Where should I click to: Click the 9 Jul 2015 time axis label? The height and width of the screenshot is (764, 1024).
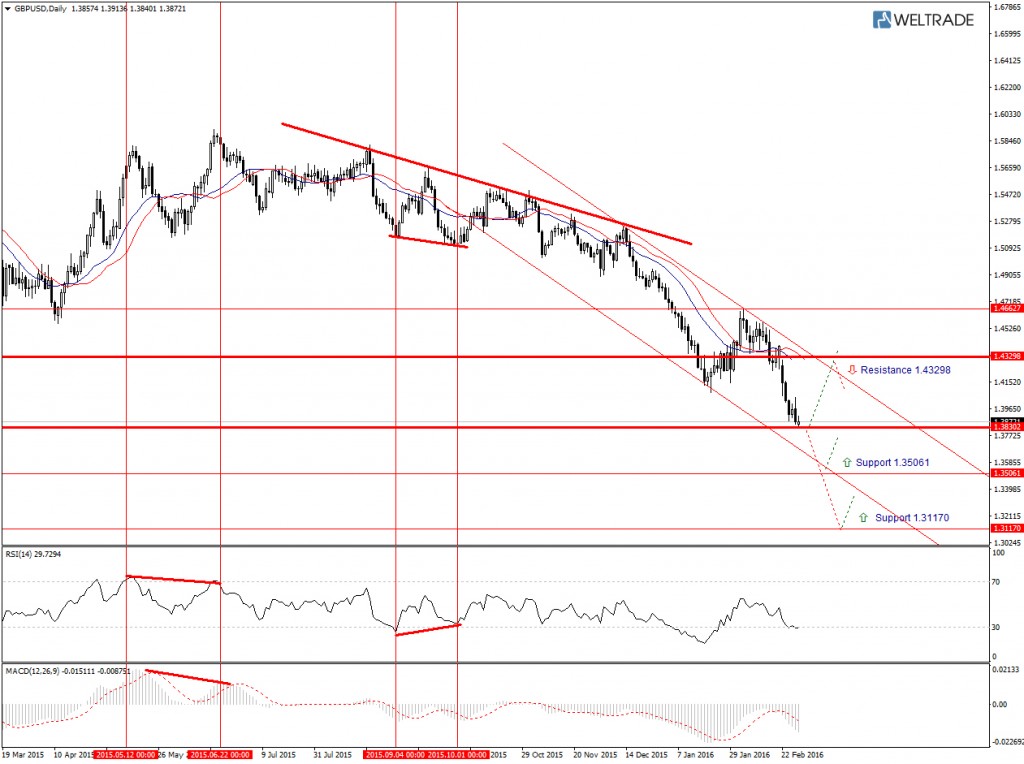click(x=279, y=755)
